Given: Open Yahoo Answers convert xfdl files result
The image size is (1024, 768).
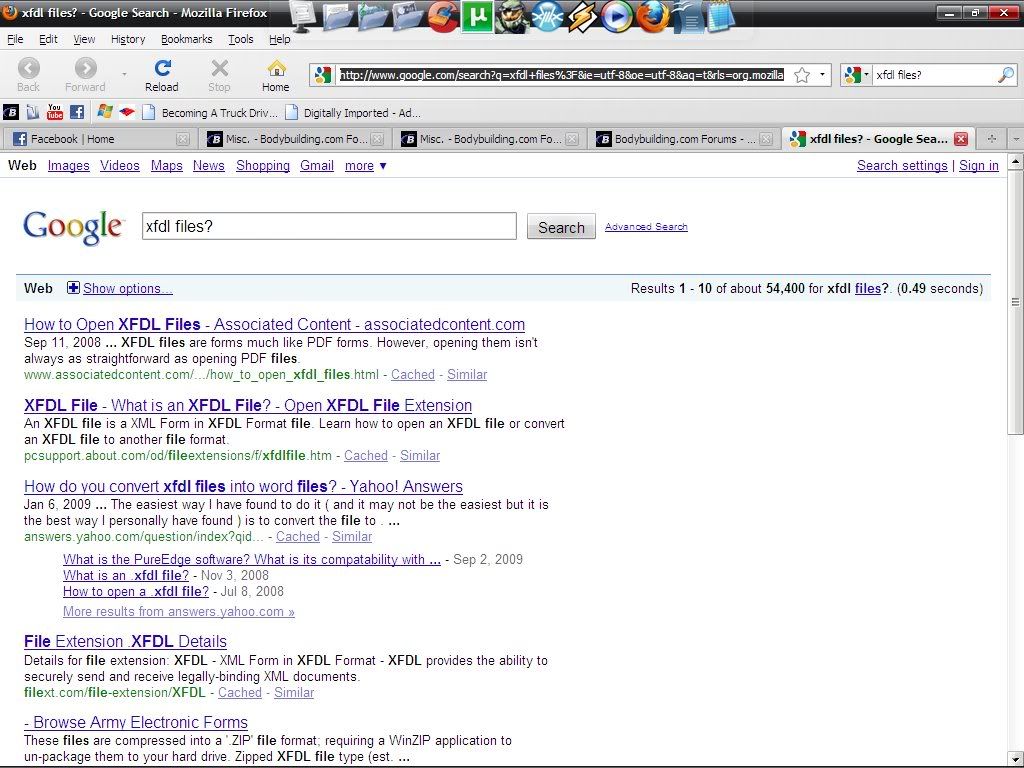Looking at the screenshot, I should (x=243, y=486).
